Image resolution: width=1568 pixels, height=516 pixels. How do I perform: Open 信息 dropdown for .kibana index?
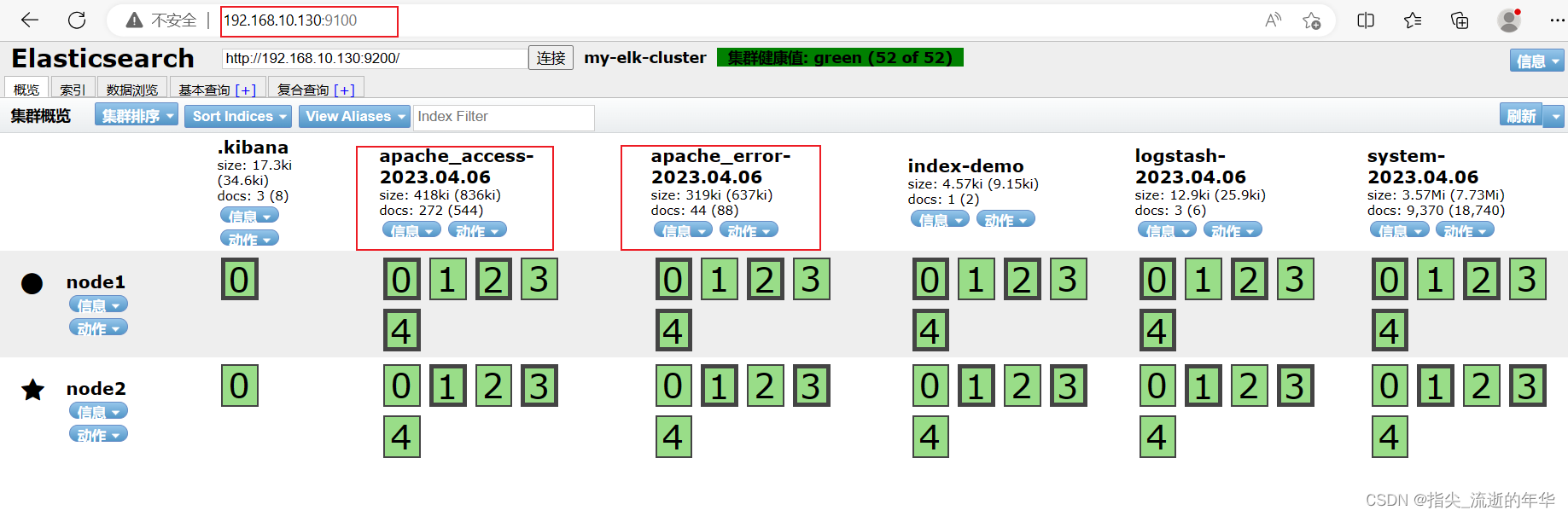[x=249, y=216]
